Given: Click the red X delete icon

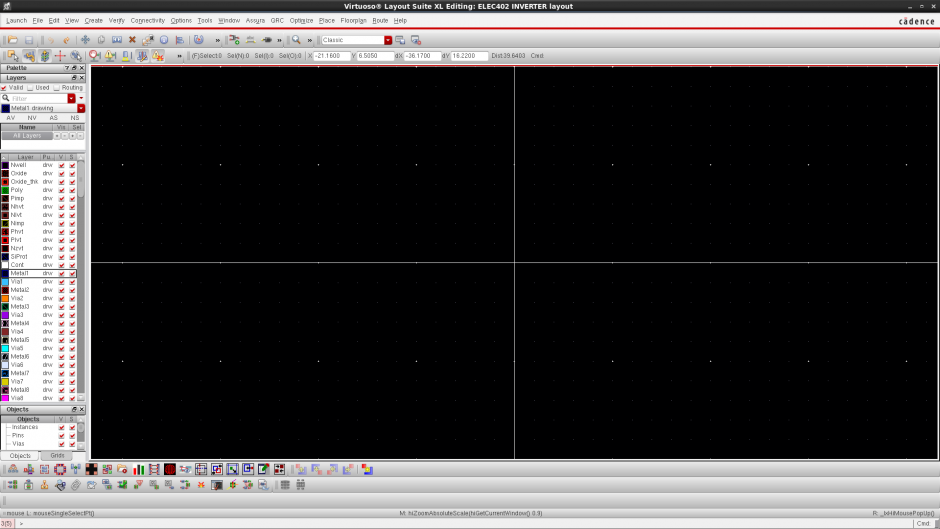Looking at the screenshot, I should tap(132, 40).
